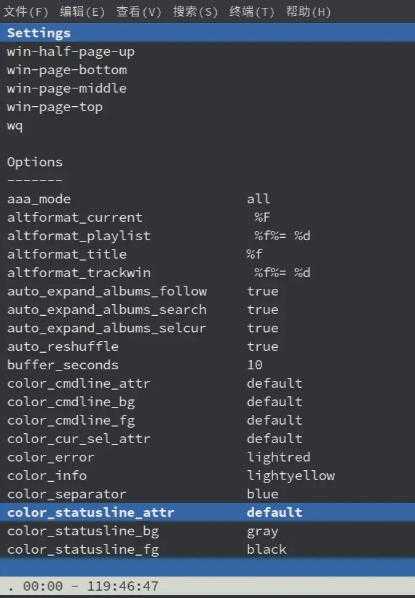
Task: Select color_info lightyellow value
Action: click(291, 476)
